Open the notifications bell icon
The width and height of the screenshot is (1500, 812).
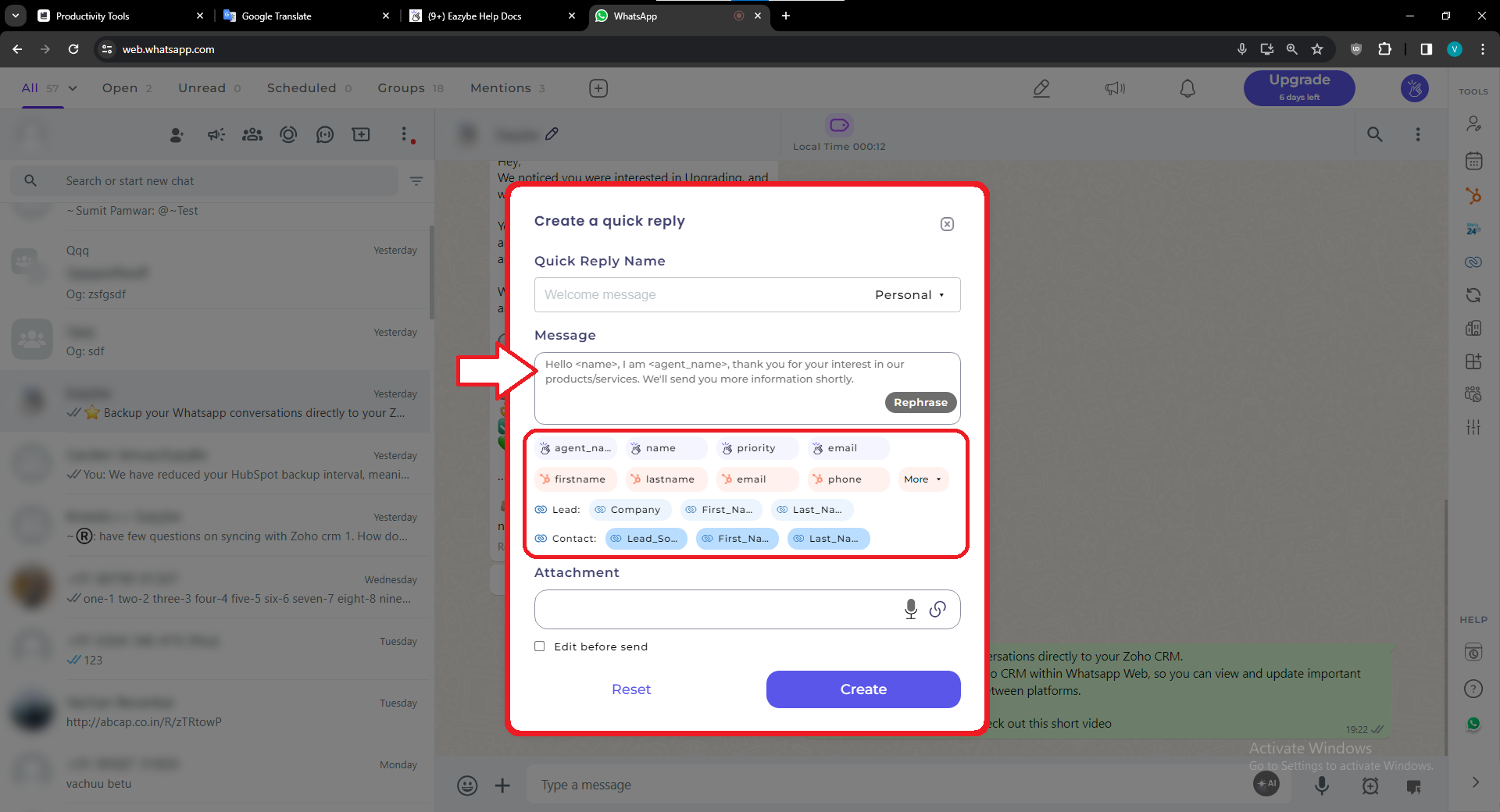tap(1187, 88)
